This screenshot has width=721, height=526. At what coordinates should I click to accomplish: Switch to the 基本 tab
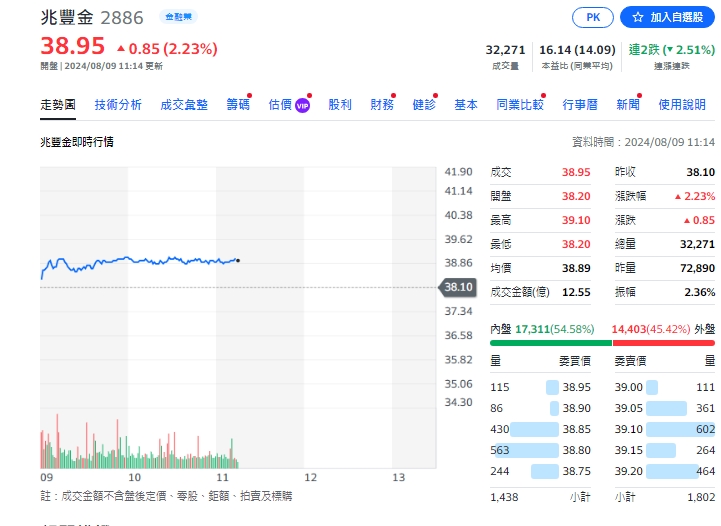click(466, 105)
